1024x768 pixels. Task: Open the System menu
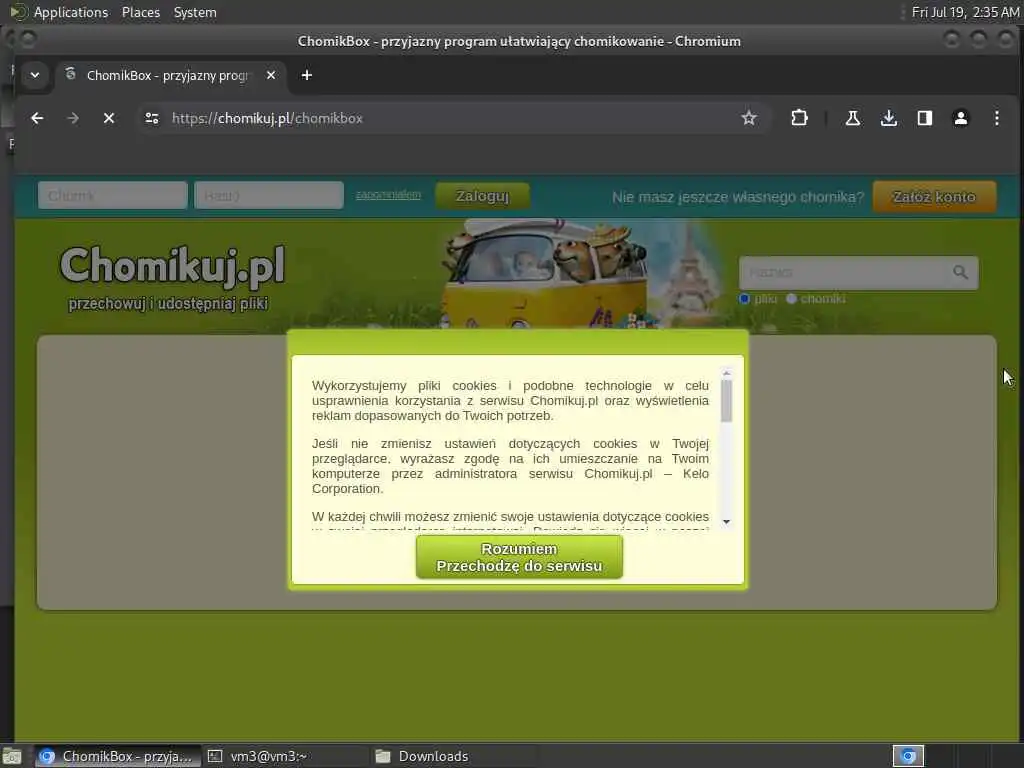click(x=195, y=12)
